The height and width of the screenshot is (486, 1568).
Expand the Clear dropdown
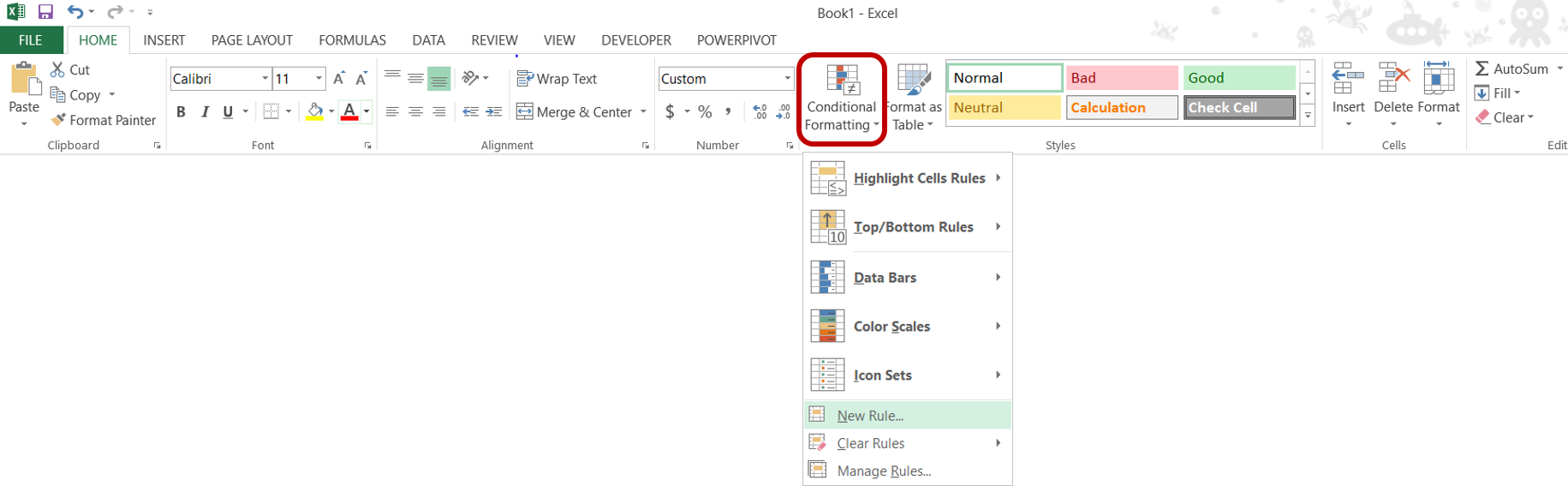[1530, 117]
